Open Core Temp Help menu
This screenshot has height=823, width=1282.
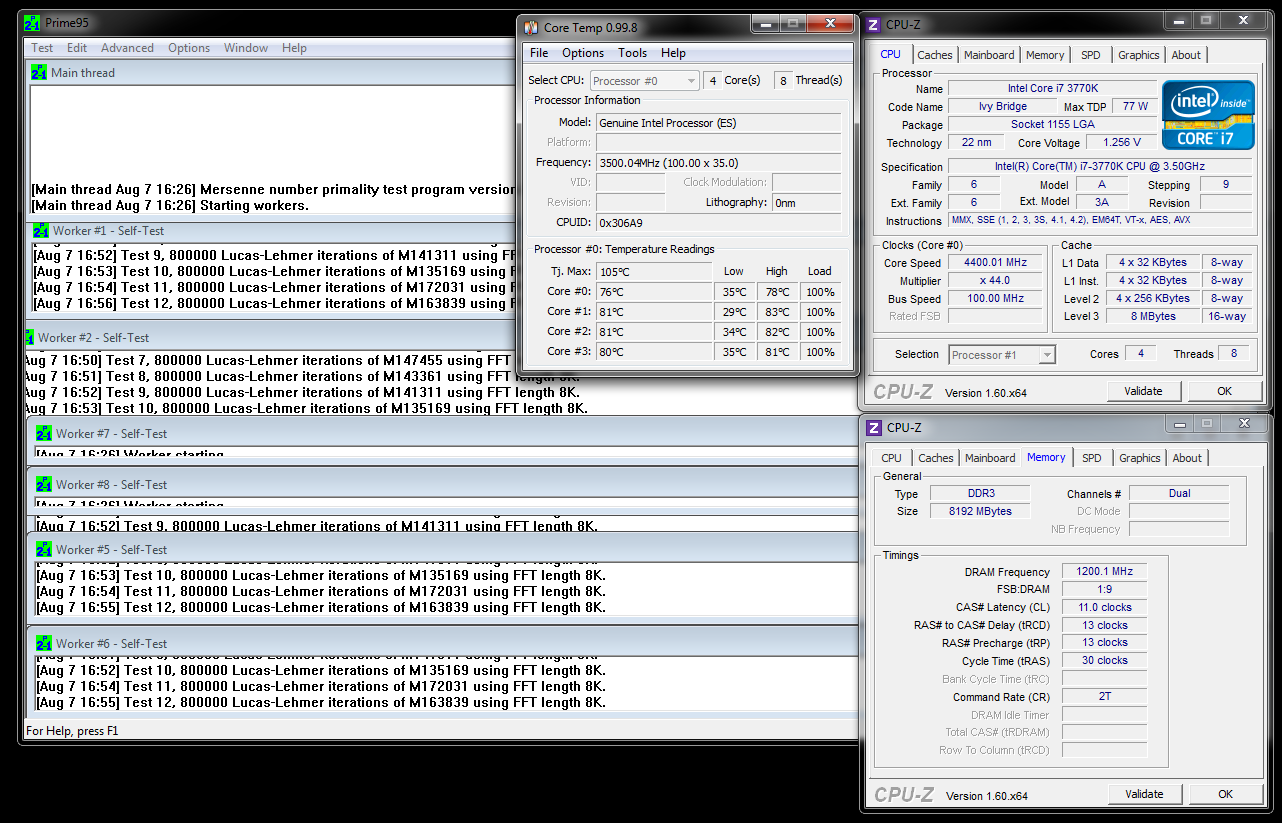pyautogui.click(x=673, y=53)
